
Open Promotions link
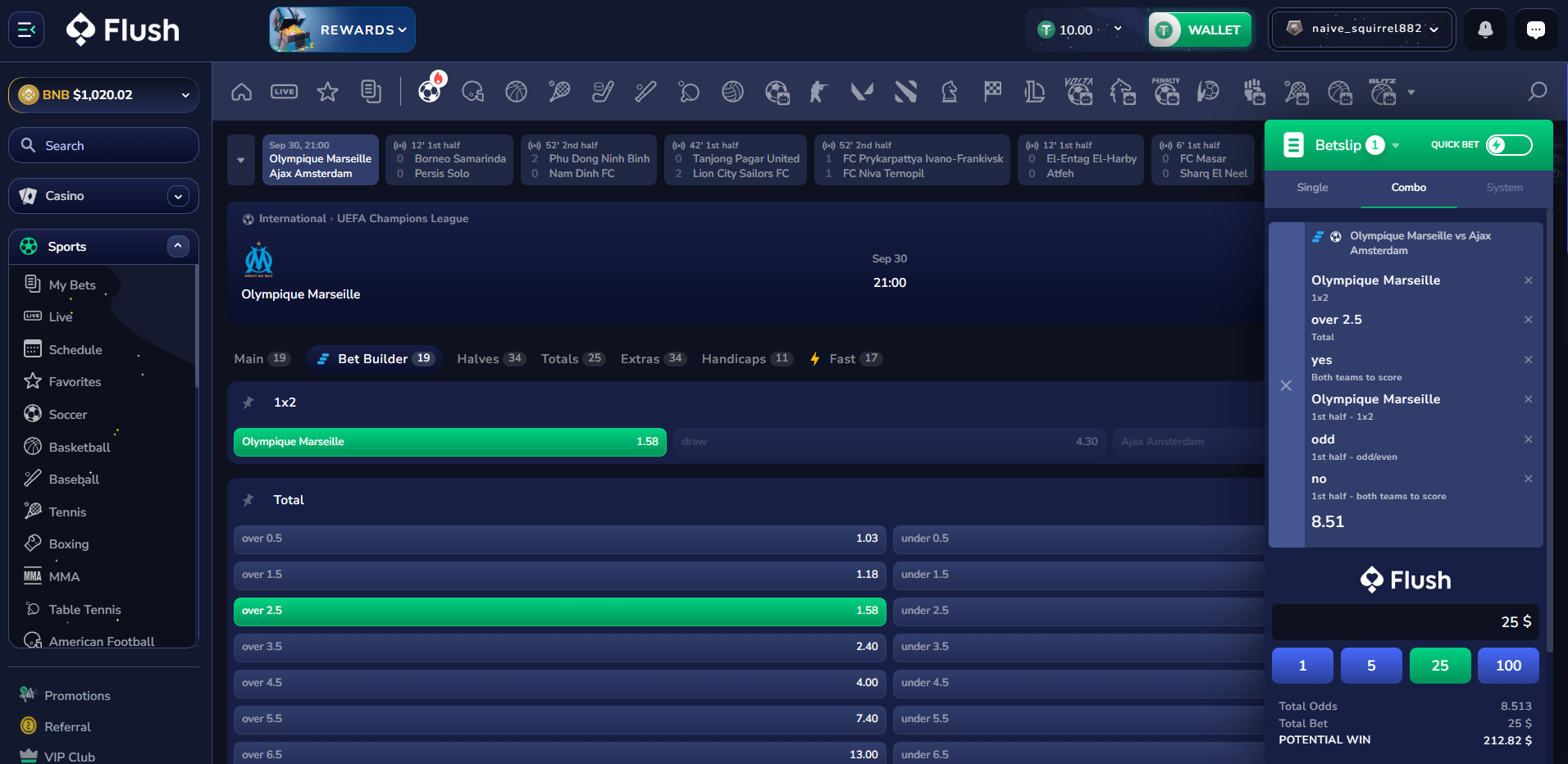click(x=77, y=696)
